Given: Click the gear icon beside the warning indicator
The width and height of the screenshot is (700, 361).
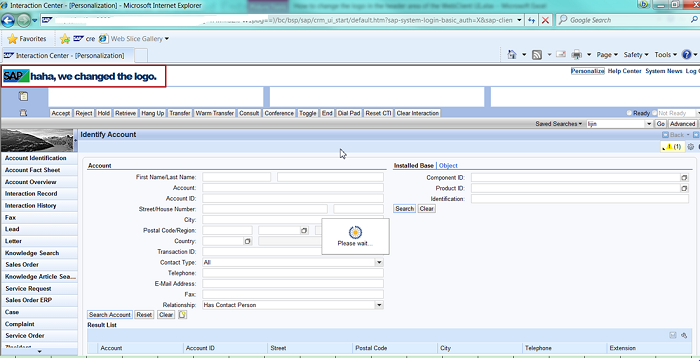Looking at the screenshot, I should [x=691, y=147].
